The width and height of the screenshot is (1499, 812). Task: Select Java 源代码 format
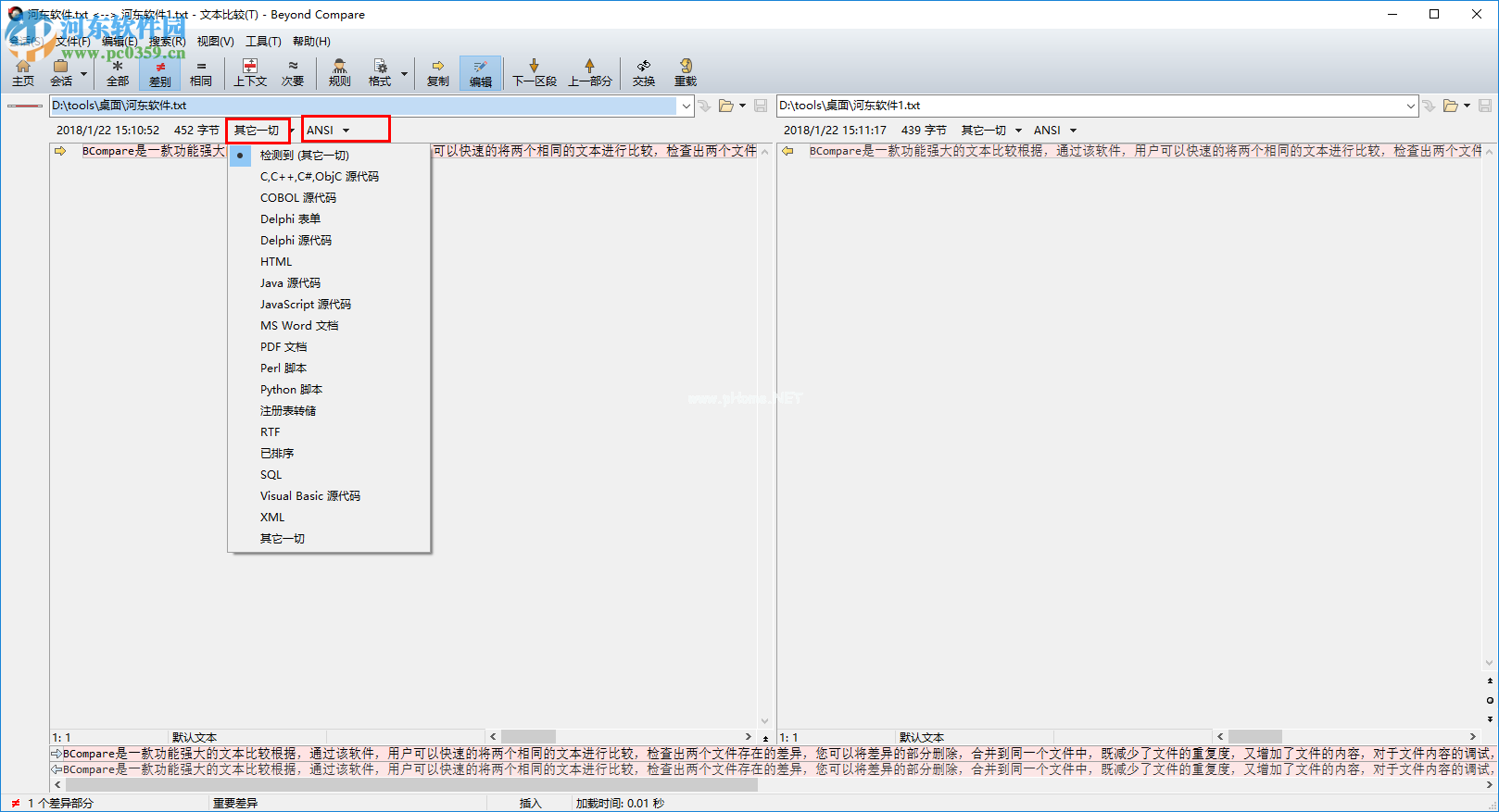[x=329, y=283]
